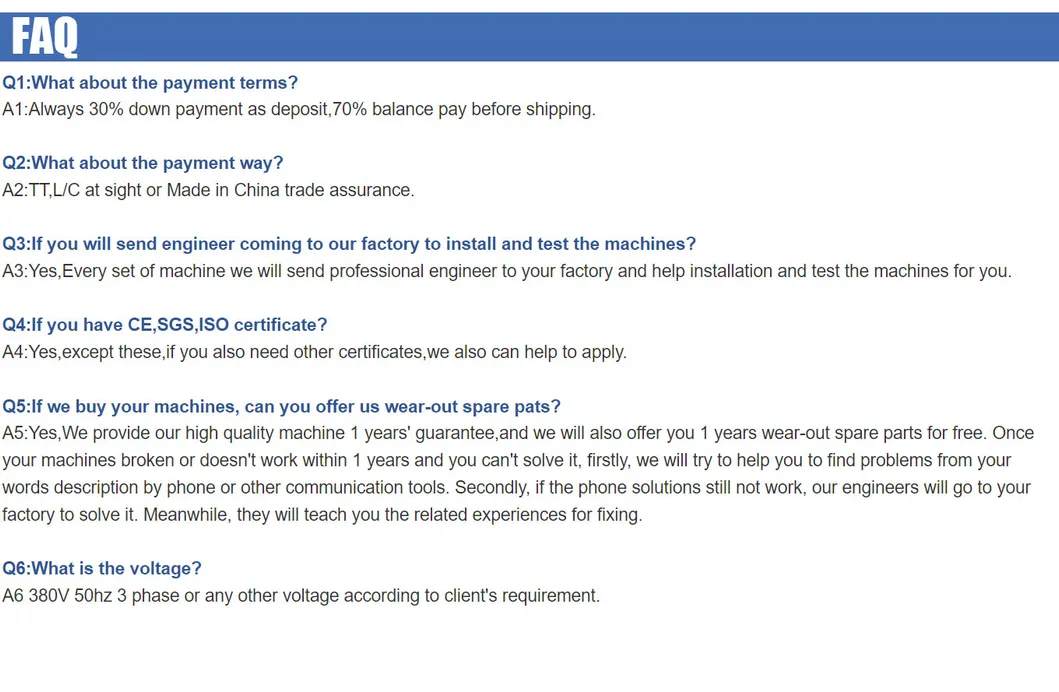Click the Q2 payment way question
This screenshot has height=692, width=1059.
point(143,163)
